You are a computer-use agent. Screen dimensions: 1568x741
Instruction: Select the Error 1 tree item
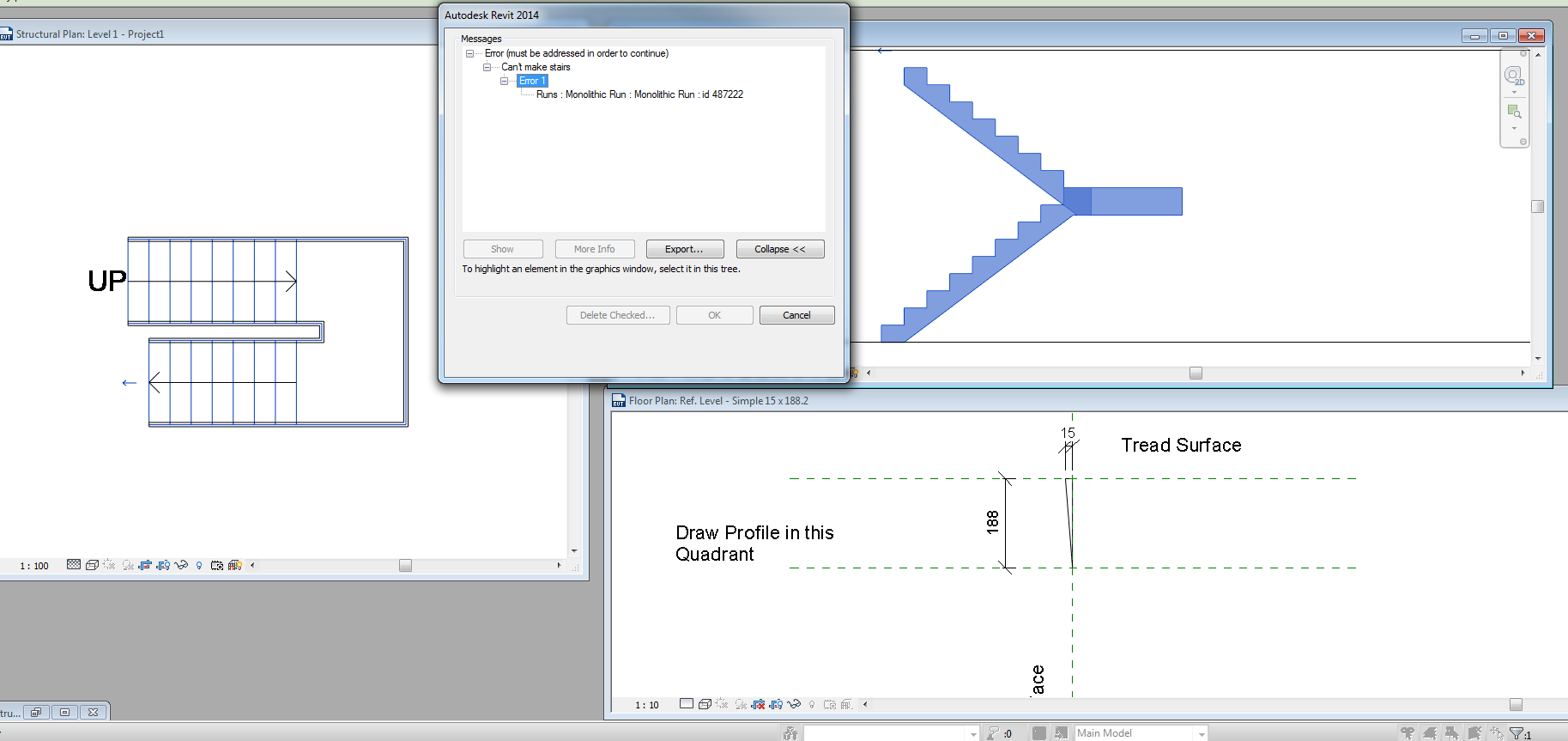coord(532,81)
